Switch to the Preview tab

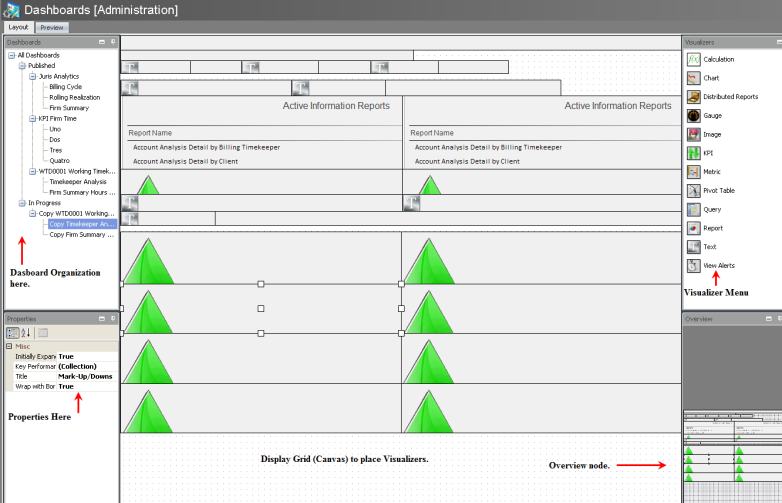pos(53,27)
